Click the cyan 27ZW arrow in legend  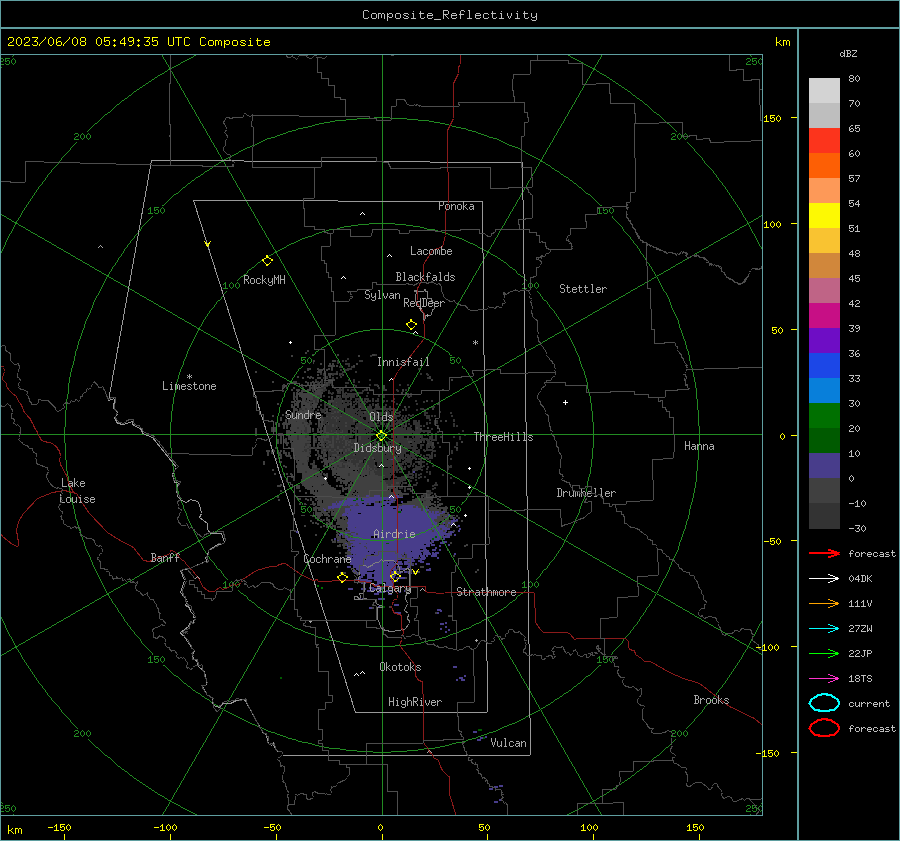point(824,629)
